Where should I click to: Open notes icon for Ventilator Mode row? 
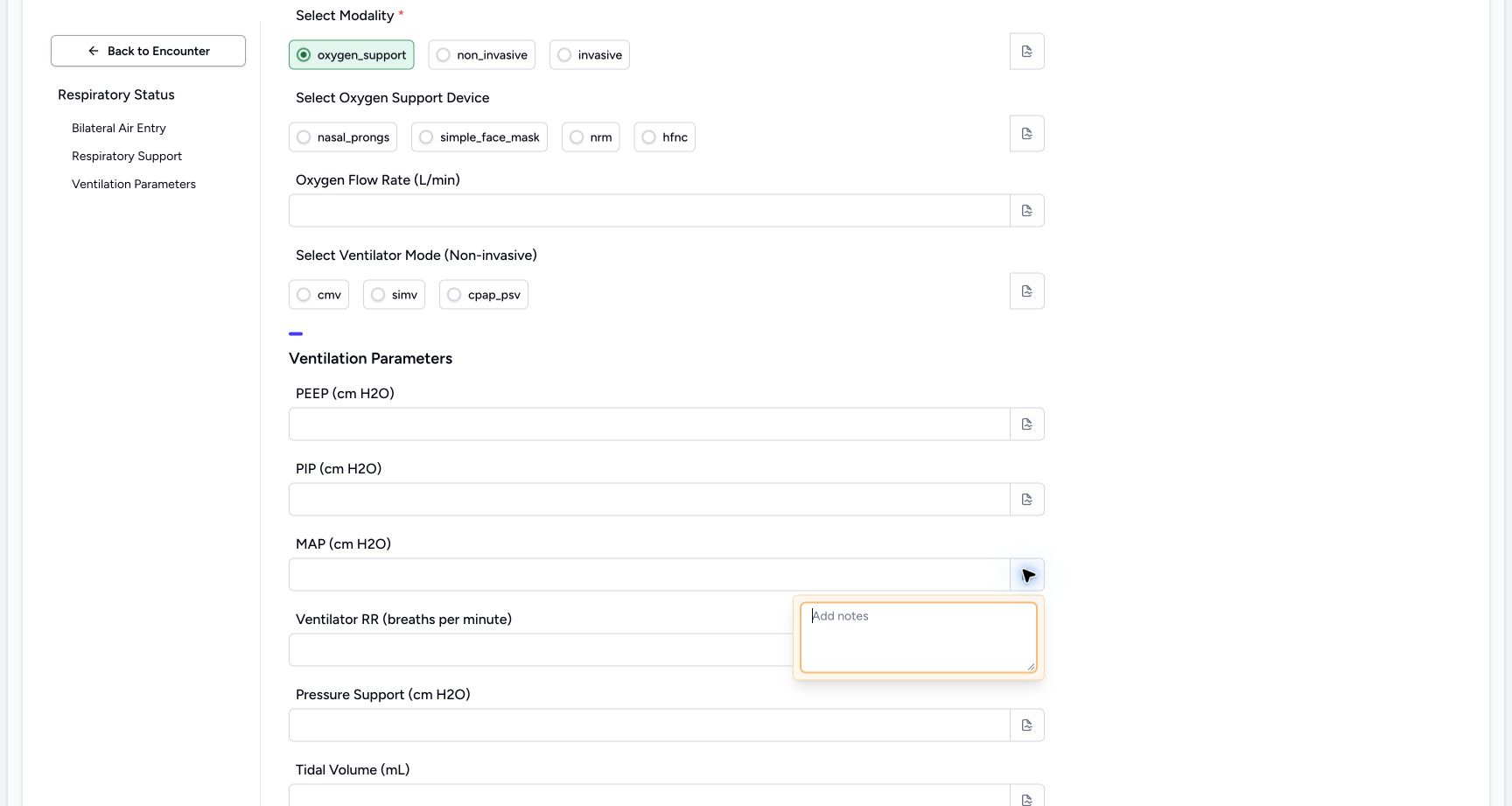click(1026, 291)
